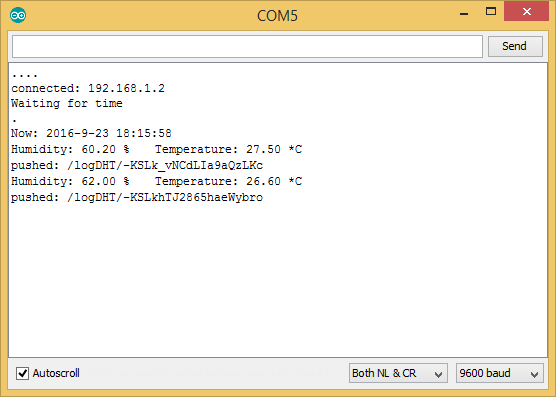The height and width of the screenshot is (397, 556).
Task: Click the arrow on the line ending combo box
Action: [438, 374]
